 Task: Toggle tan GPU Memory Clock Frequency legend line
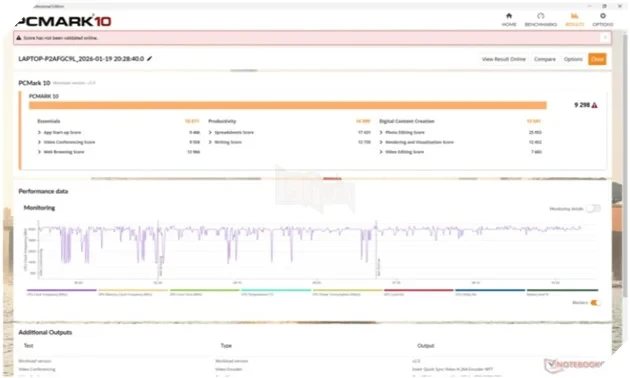tap(133, 290)
